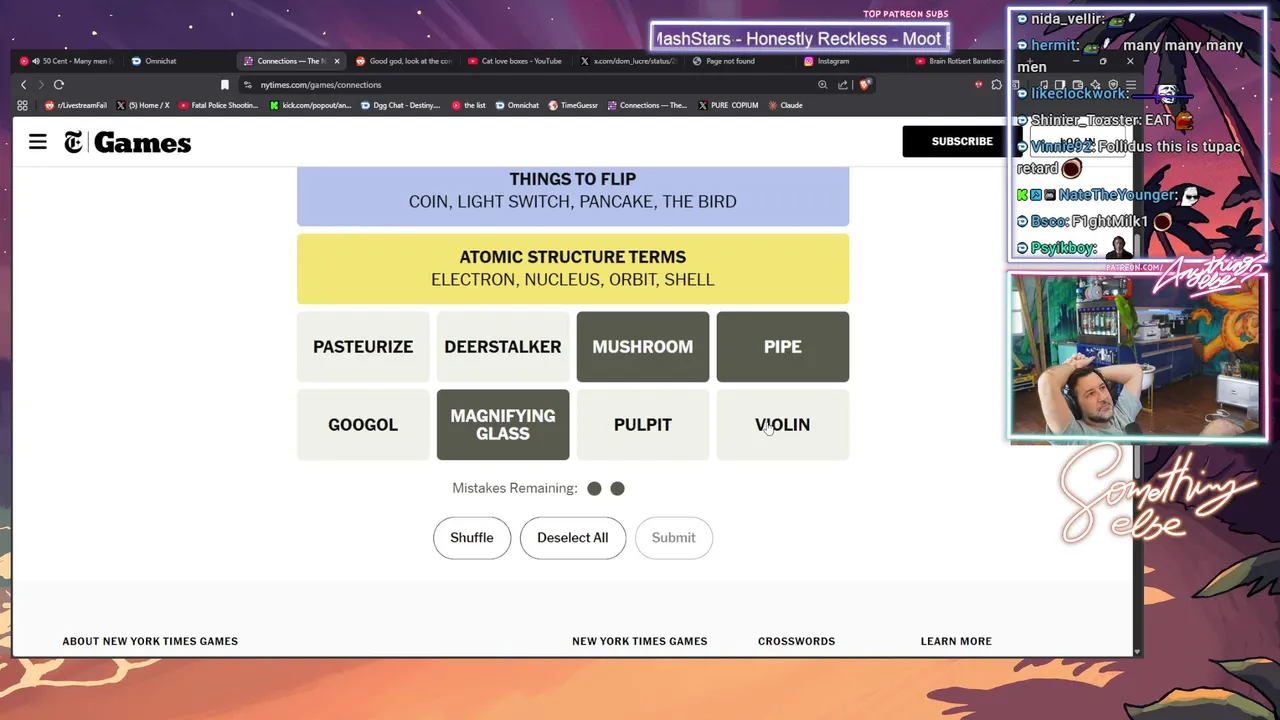Switch to Cat love boxes - YouTube tab
The width and height of the screenshot is (1280, 720).
pyautogui.click(x=515, y=61)
